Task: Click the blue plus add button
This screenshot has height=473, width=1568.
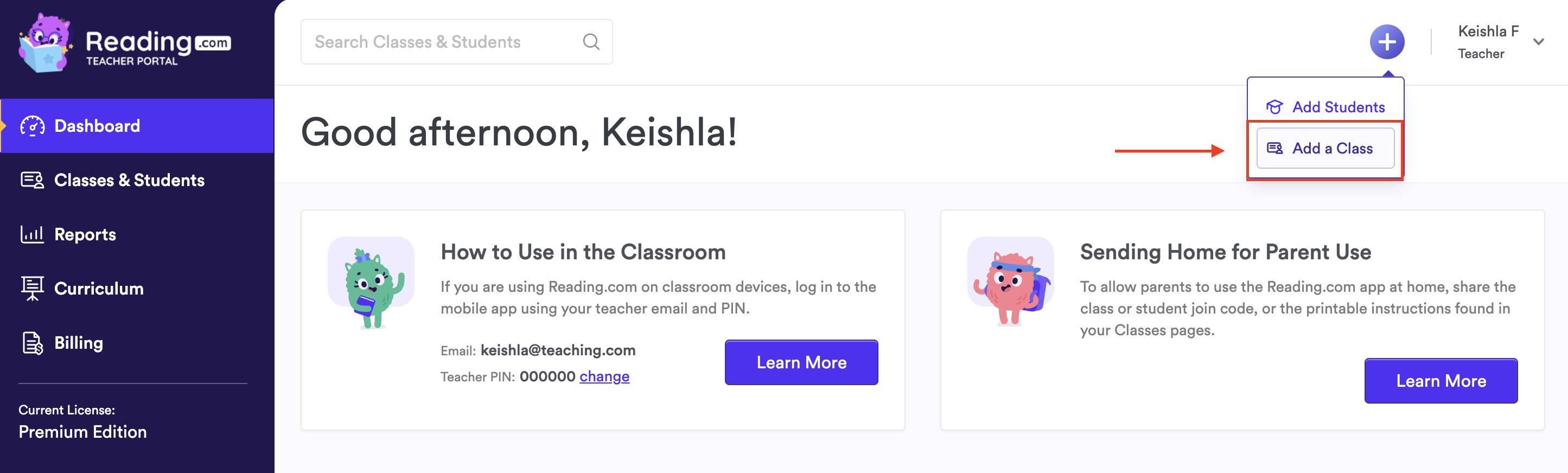Action: click(x=1387, y=42)
